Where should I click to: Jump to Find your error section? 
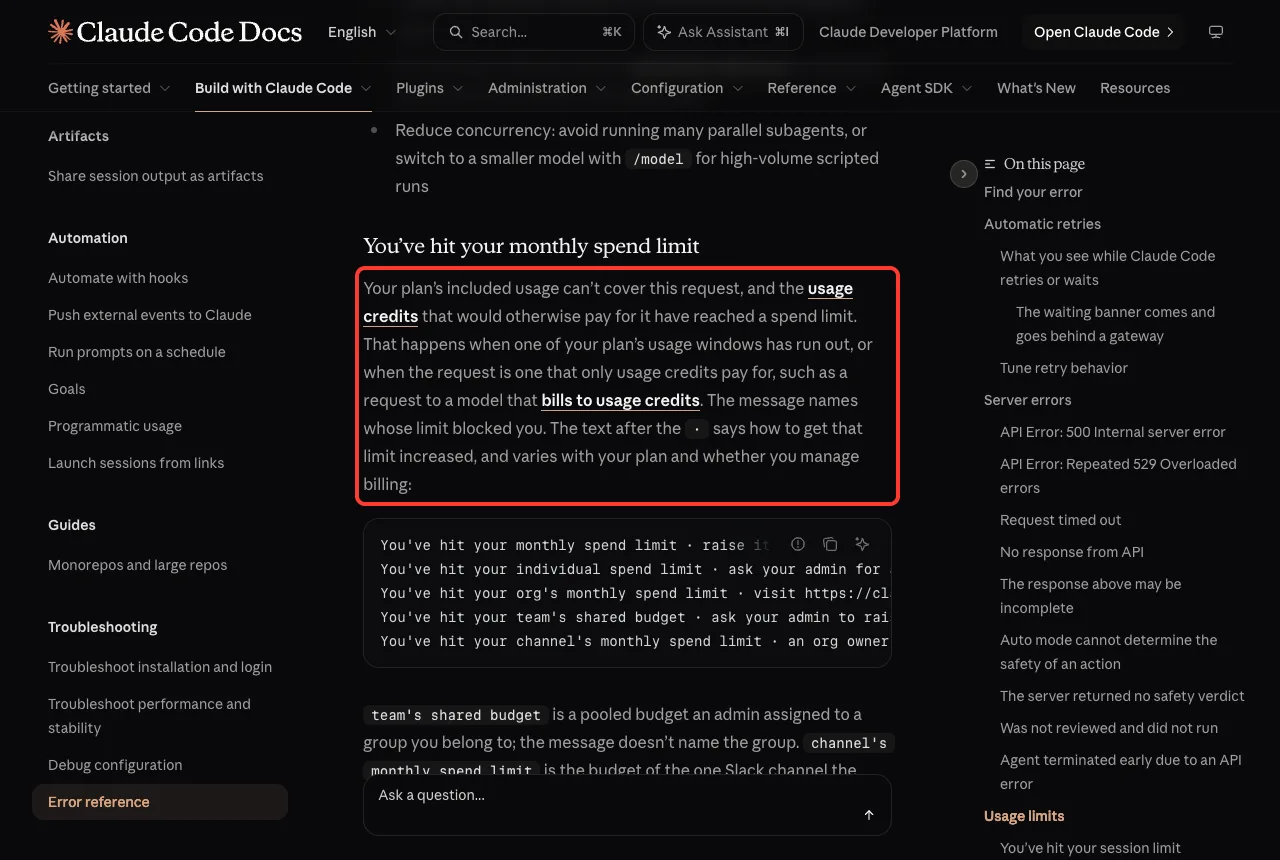(1033, 192)
